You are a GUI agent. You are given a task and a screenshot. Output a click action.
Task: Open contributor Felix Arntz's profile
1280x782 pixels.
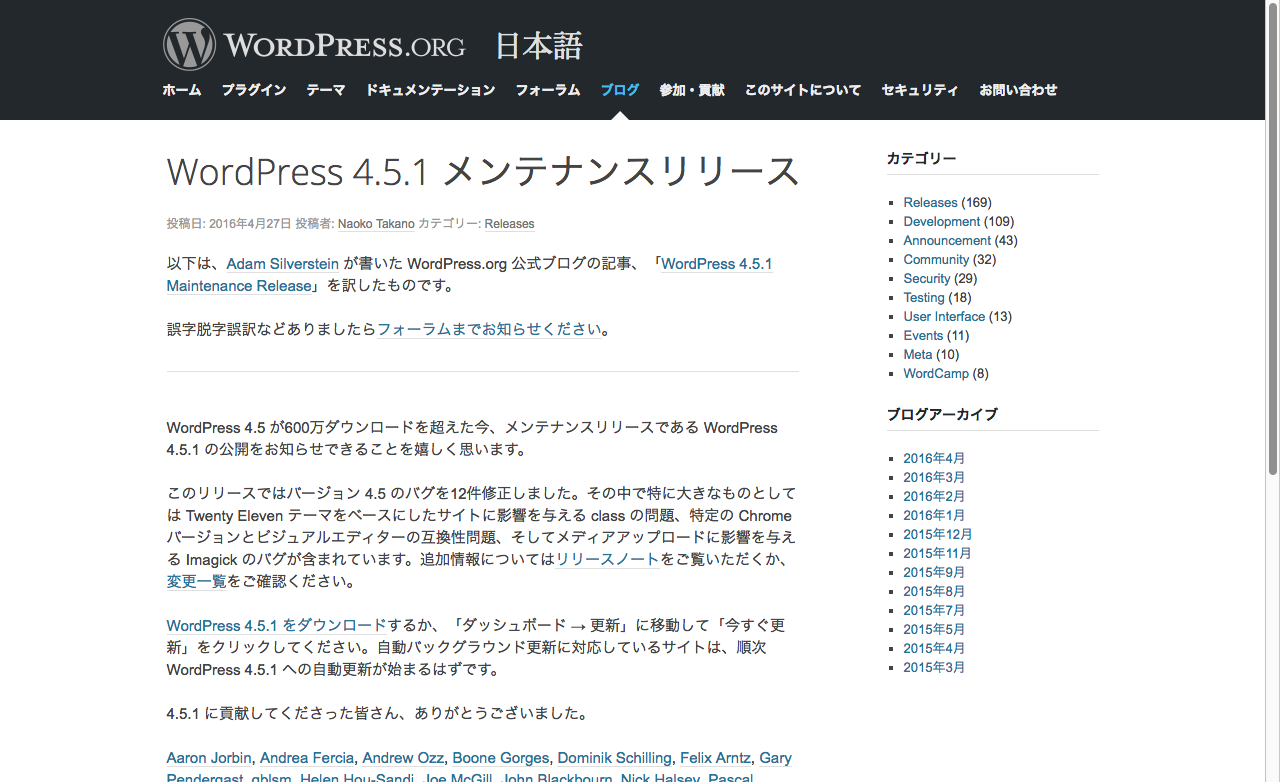tap(716, 758)
